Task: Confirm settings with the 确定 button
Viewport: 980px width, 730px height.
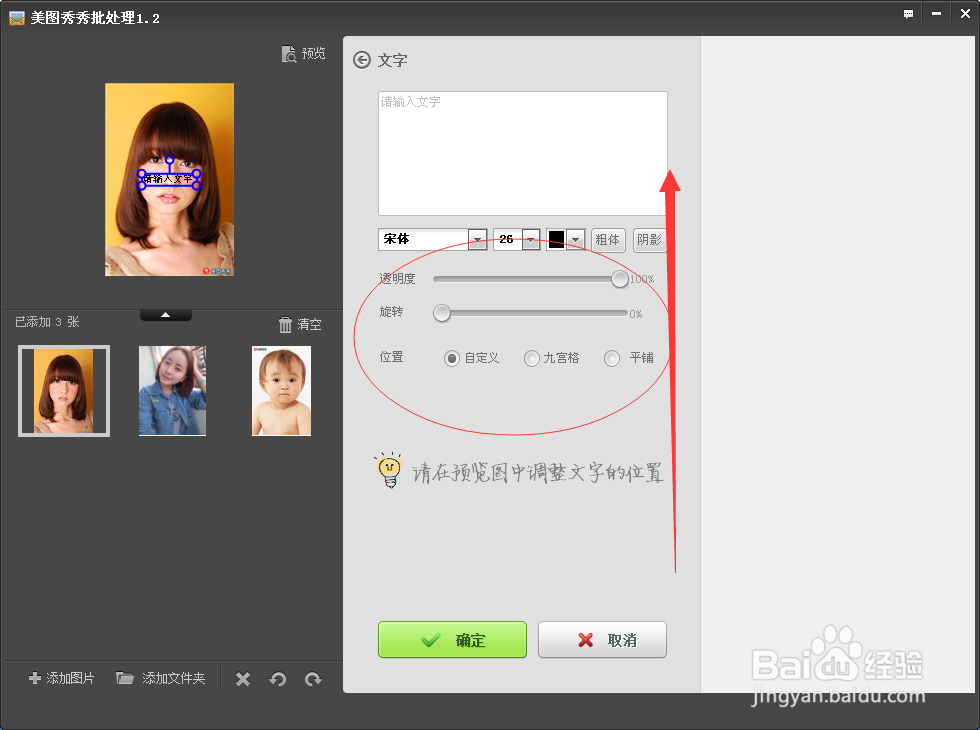Action: click(x=452, y=639)
